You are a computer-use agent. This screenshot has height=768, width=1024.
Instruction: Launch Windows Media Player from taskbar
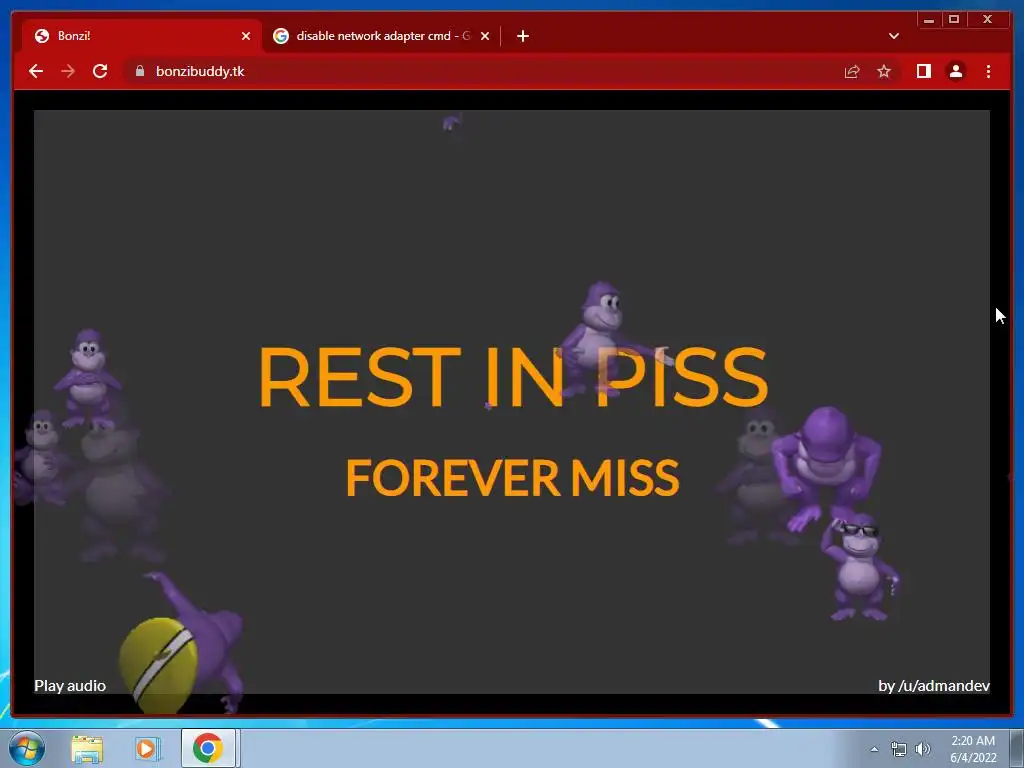[148, 748]
